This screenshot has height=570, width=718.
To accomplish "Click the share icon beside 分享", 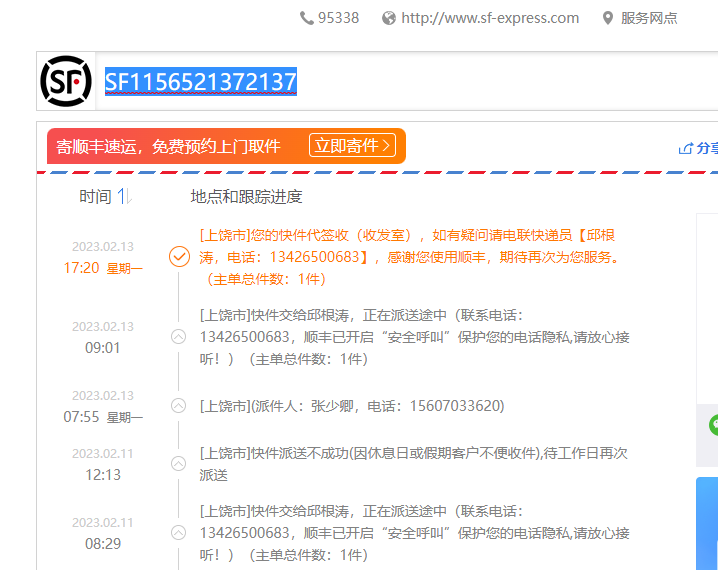I will 685,148.
